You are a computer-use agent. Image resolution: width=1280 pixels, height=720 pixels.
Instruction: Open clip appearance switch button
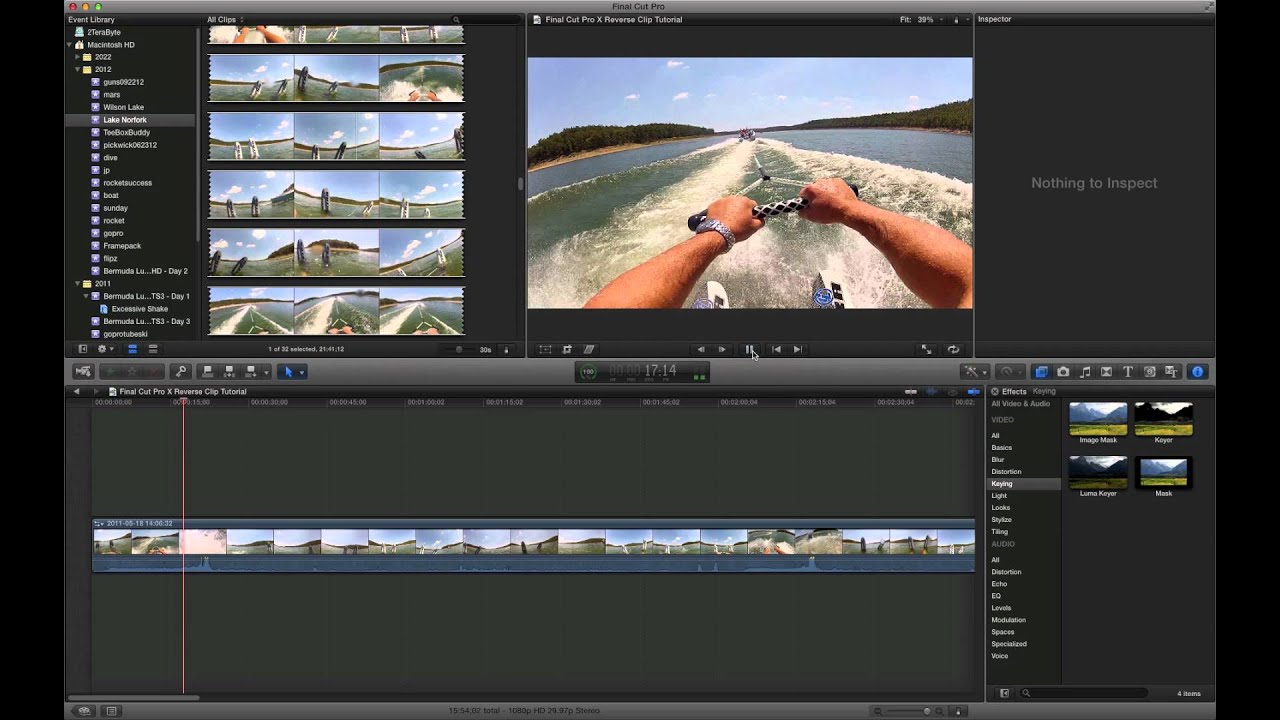click(506, 349)
